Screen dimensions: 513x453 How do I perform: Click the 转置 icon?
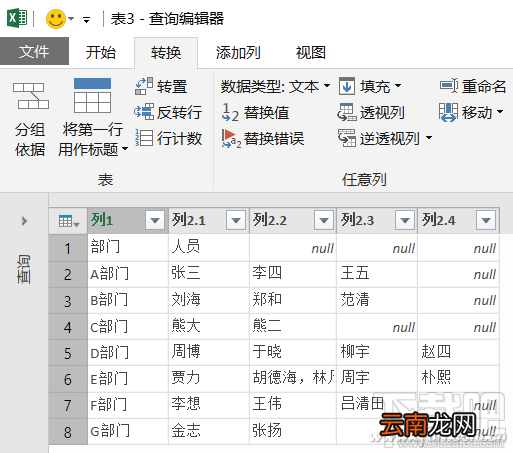click(144, 86)
